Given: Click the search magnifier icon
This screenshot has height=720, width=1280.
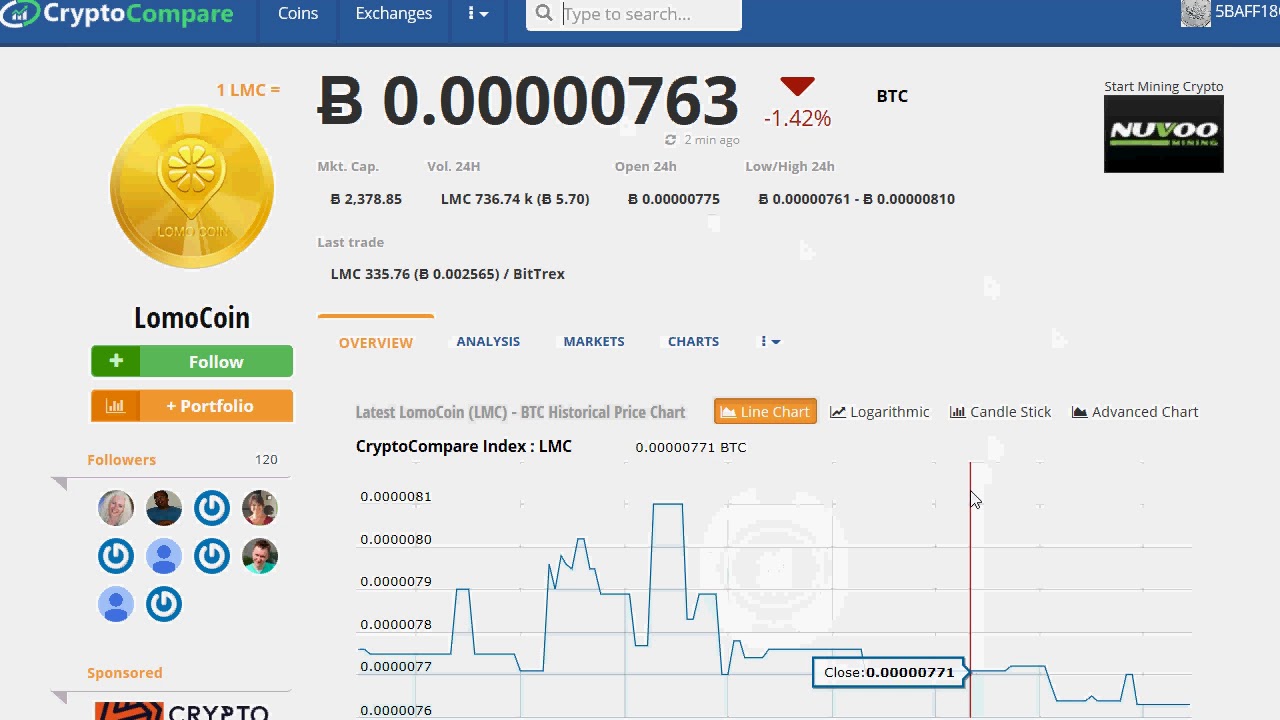Looking at the screenshot, I should pos(544,13).
